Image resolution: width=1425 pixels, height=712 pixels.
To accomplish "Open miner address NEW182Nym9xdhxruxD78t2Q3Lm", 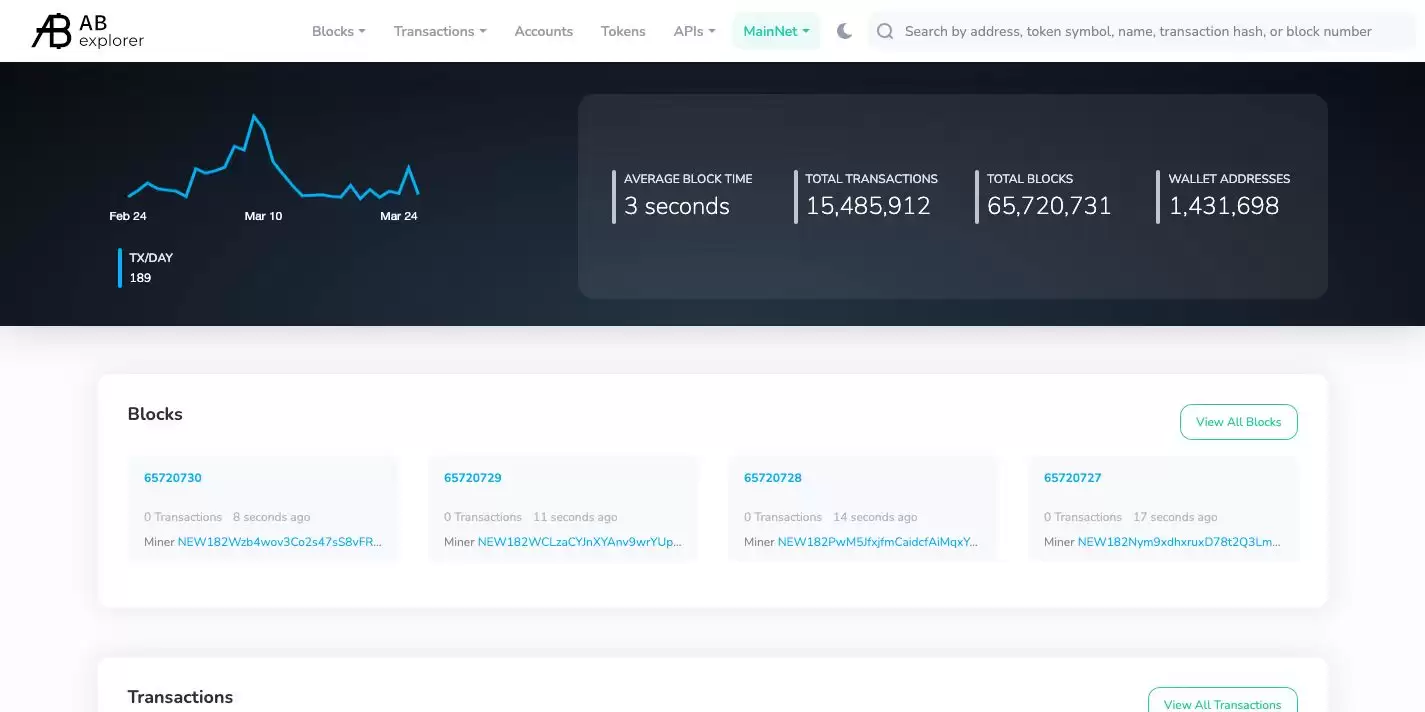I will pyautogui.click(x=1179, y=542).
